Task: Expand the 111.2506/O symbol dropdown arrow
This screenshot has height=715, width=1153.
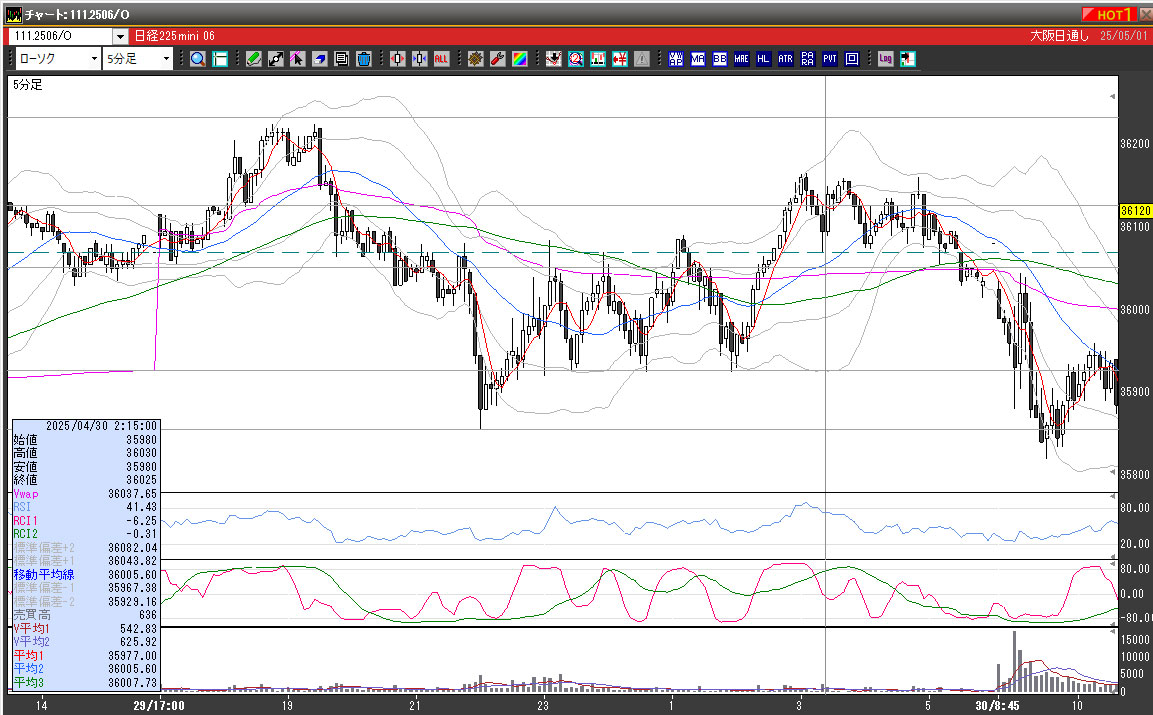Action: click(121, 36)
